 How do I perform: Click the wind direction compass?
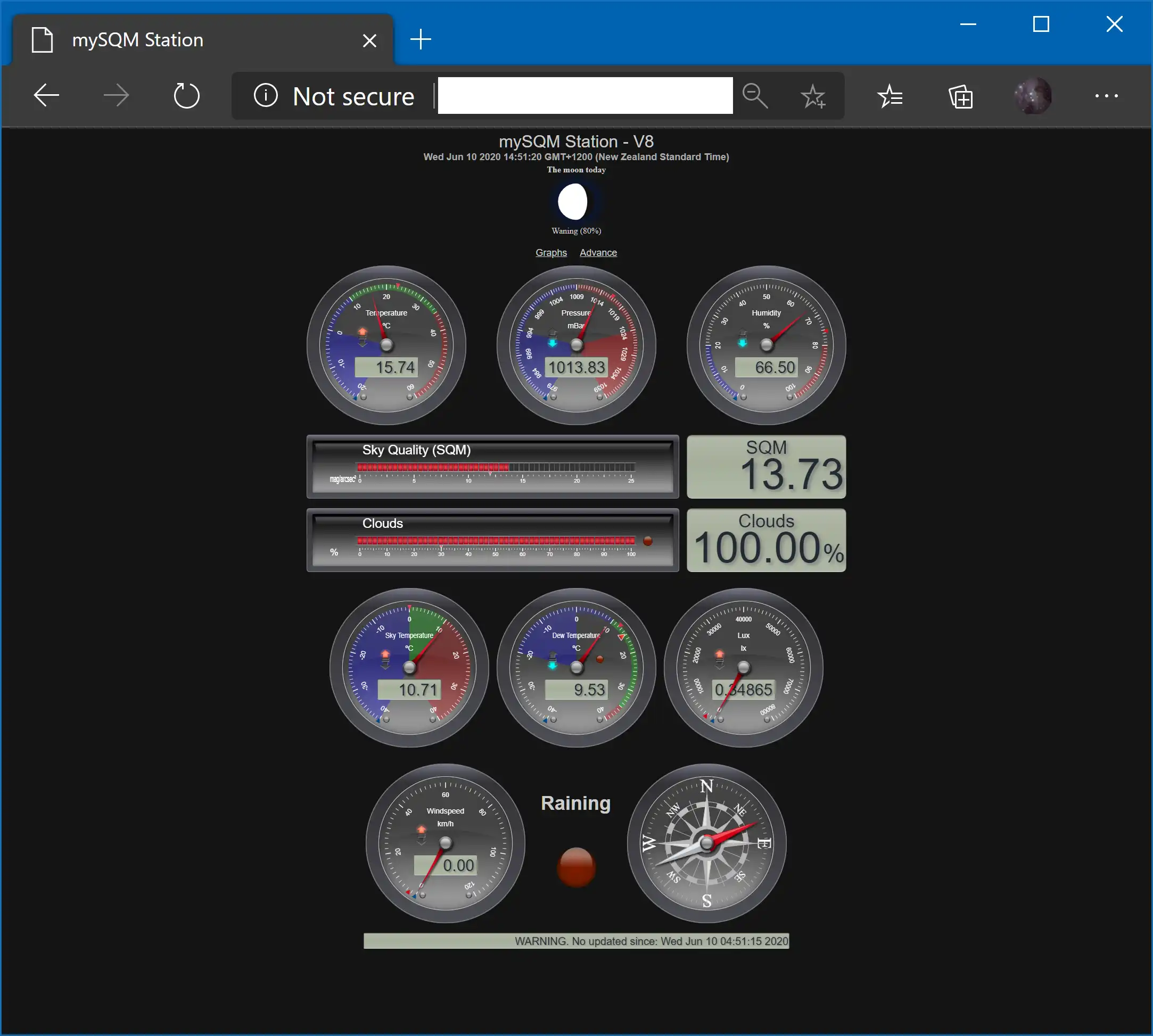[706, 843]
